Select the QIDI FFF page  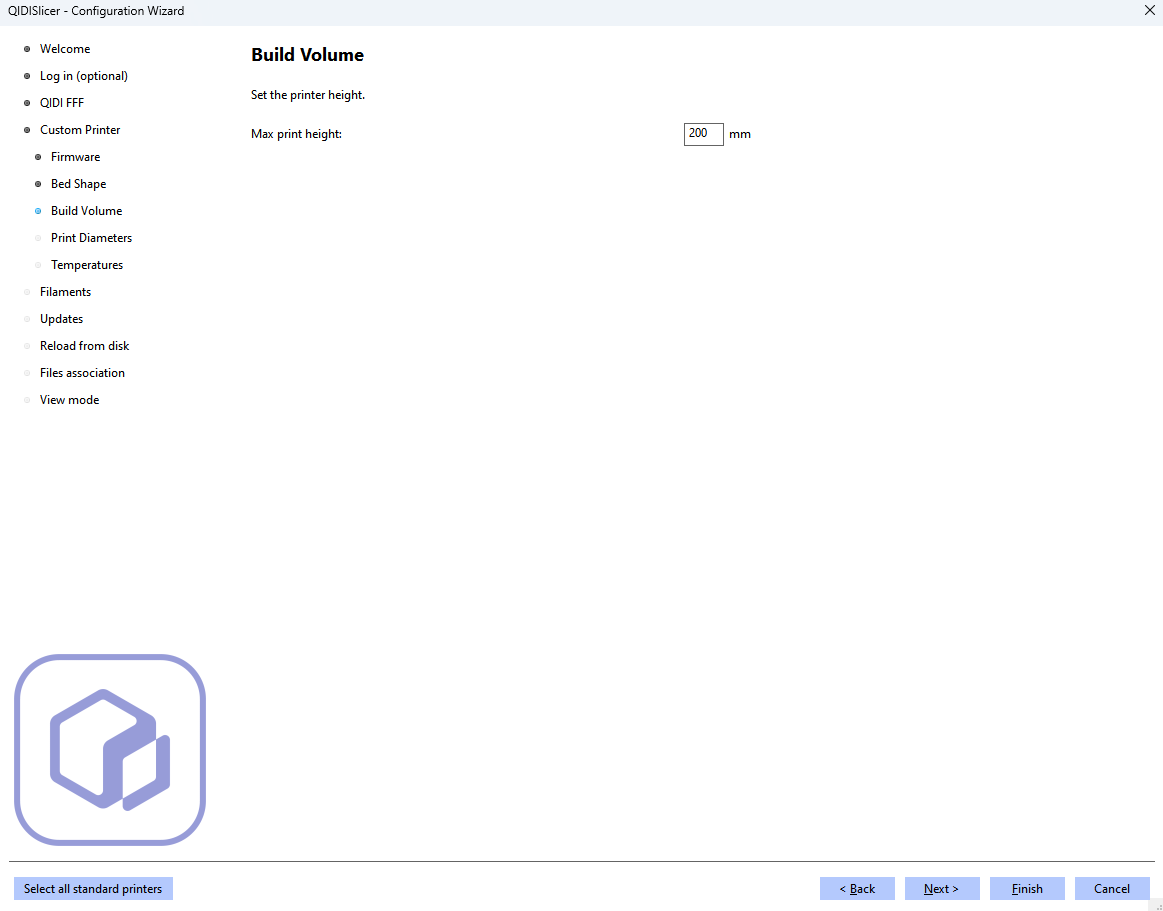(x=62, y=103)
